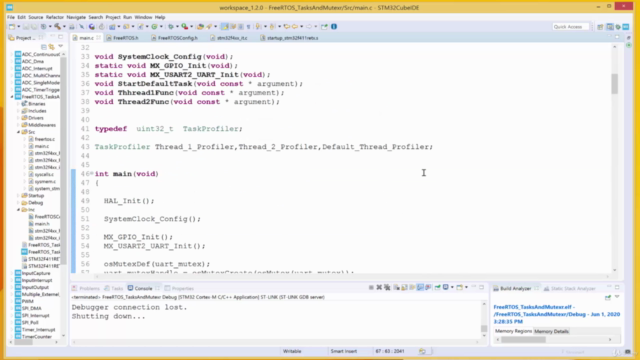Toggle Mark Occurrences highlighted toolbar button
The height and width of the screenshot is (360, 640).
[224, 27]
